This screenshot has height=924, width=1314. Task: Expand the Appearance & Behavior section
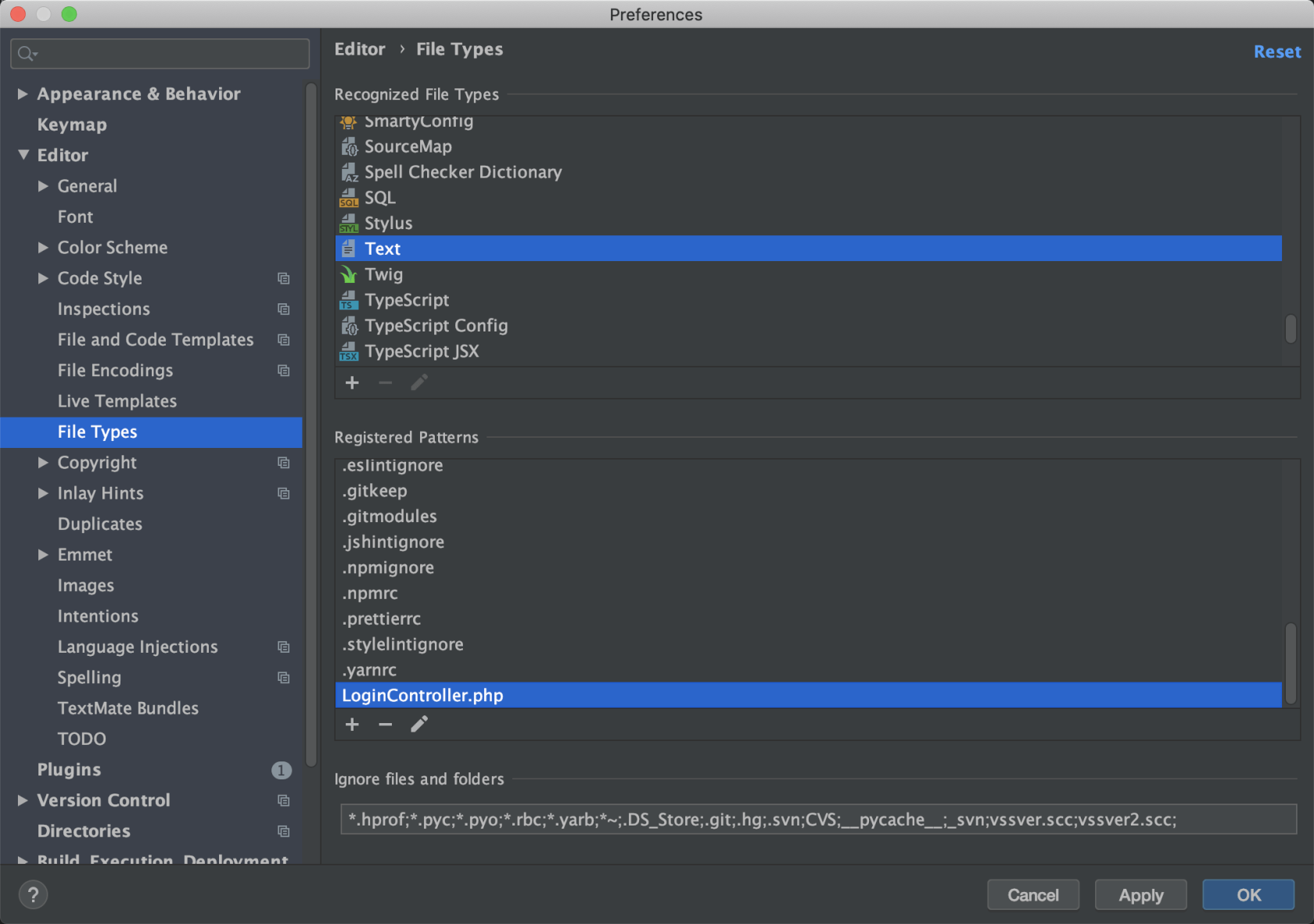tap(23, 94)
